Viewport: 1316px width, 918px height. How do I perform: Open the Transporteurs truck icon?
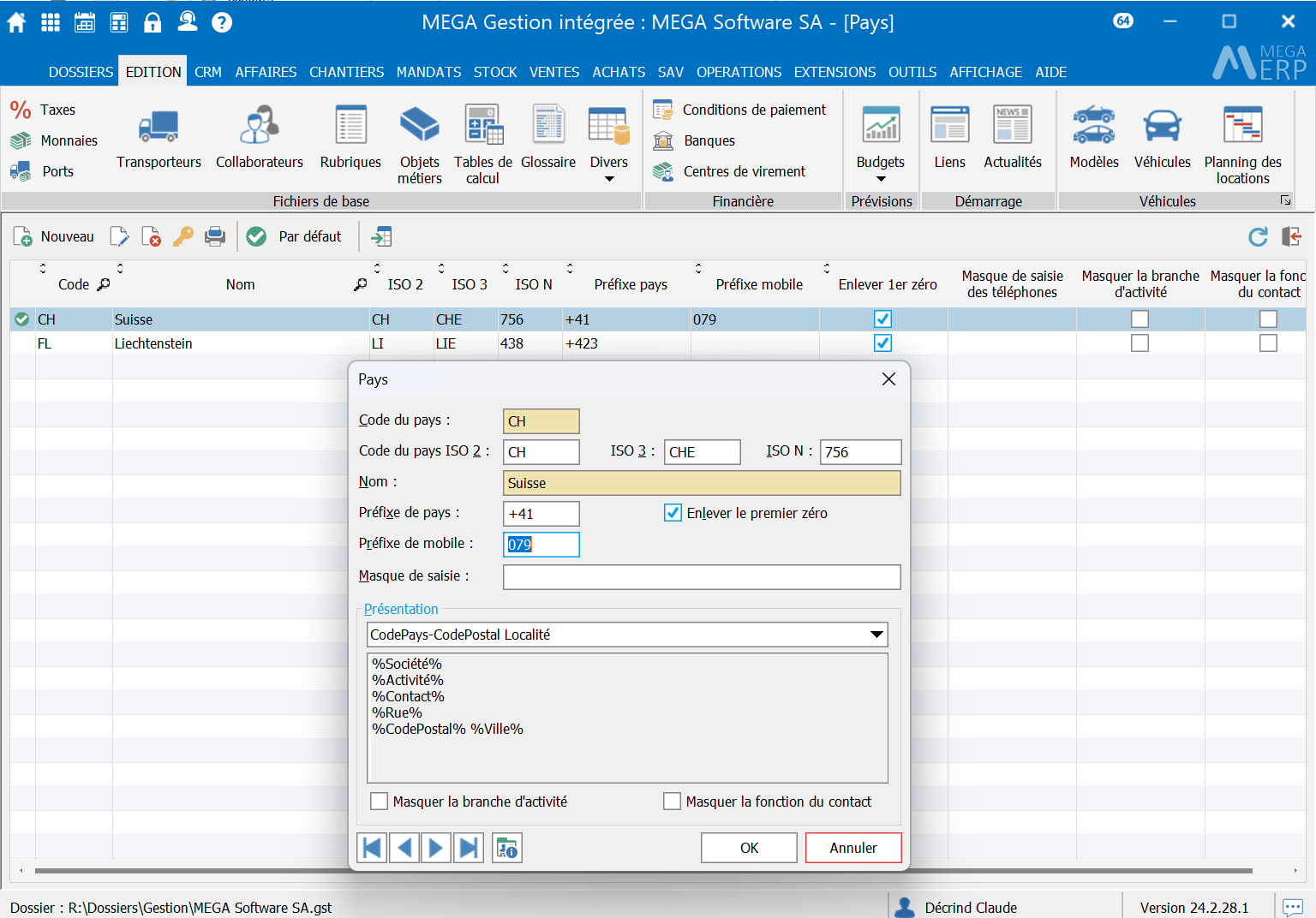pyautogui.click(x=159, y=127)
